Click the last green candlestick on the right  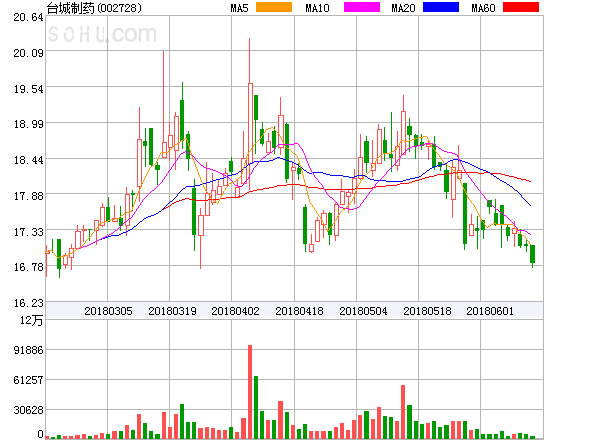532,254
